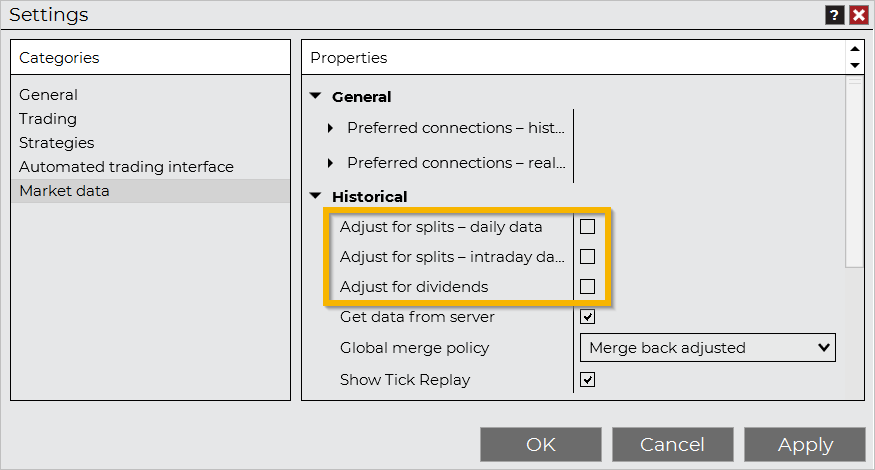Open the Global merge policy dropdown
Screen dimensions: 875x470
coord(708,348)
